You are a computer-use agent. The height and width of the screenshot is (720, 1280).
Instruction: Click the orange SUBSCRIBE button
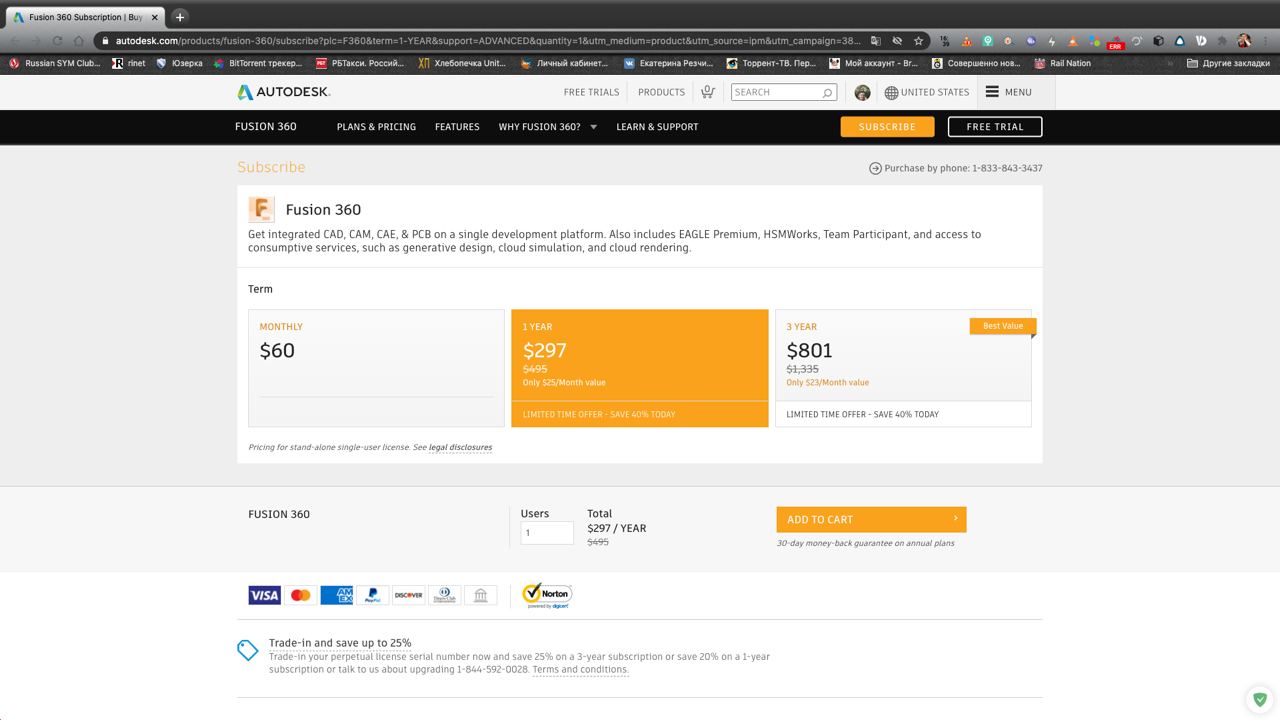click(x=887, y=127)
